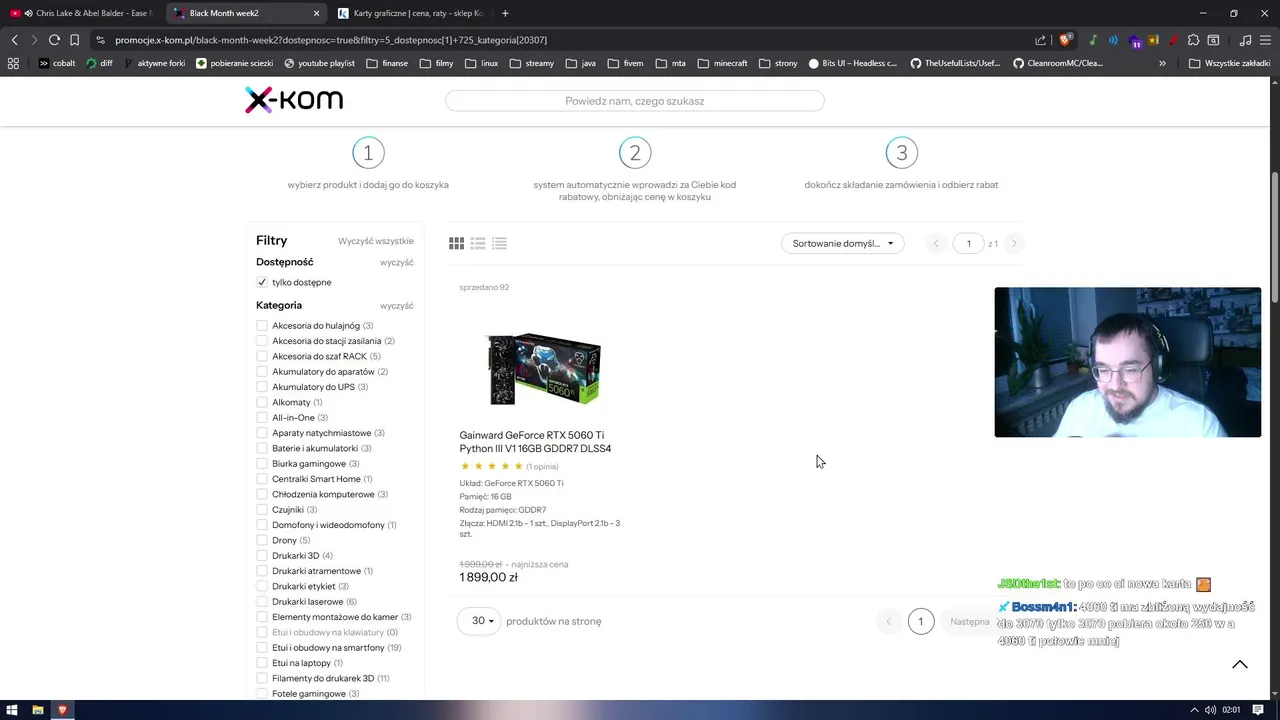Click volume icon in system tray
This screenshot has height=720, width=1280.
(1210, 710)
